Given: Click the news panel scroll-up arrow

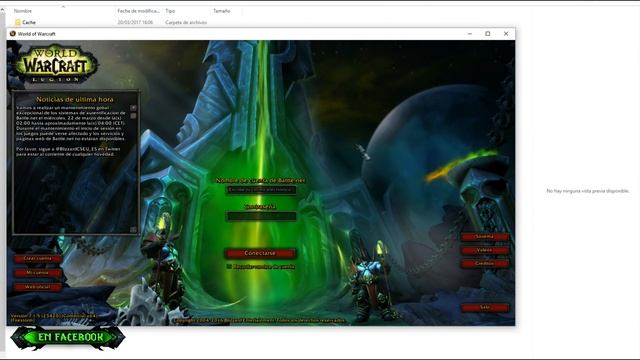Looking at the screenshot, I should (x=133, y=108).
